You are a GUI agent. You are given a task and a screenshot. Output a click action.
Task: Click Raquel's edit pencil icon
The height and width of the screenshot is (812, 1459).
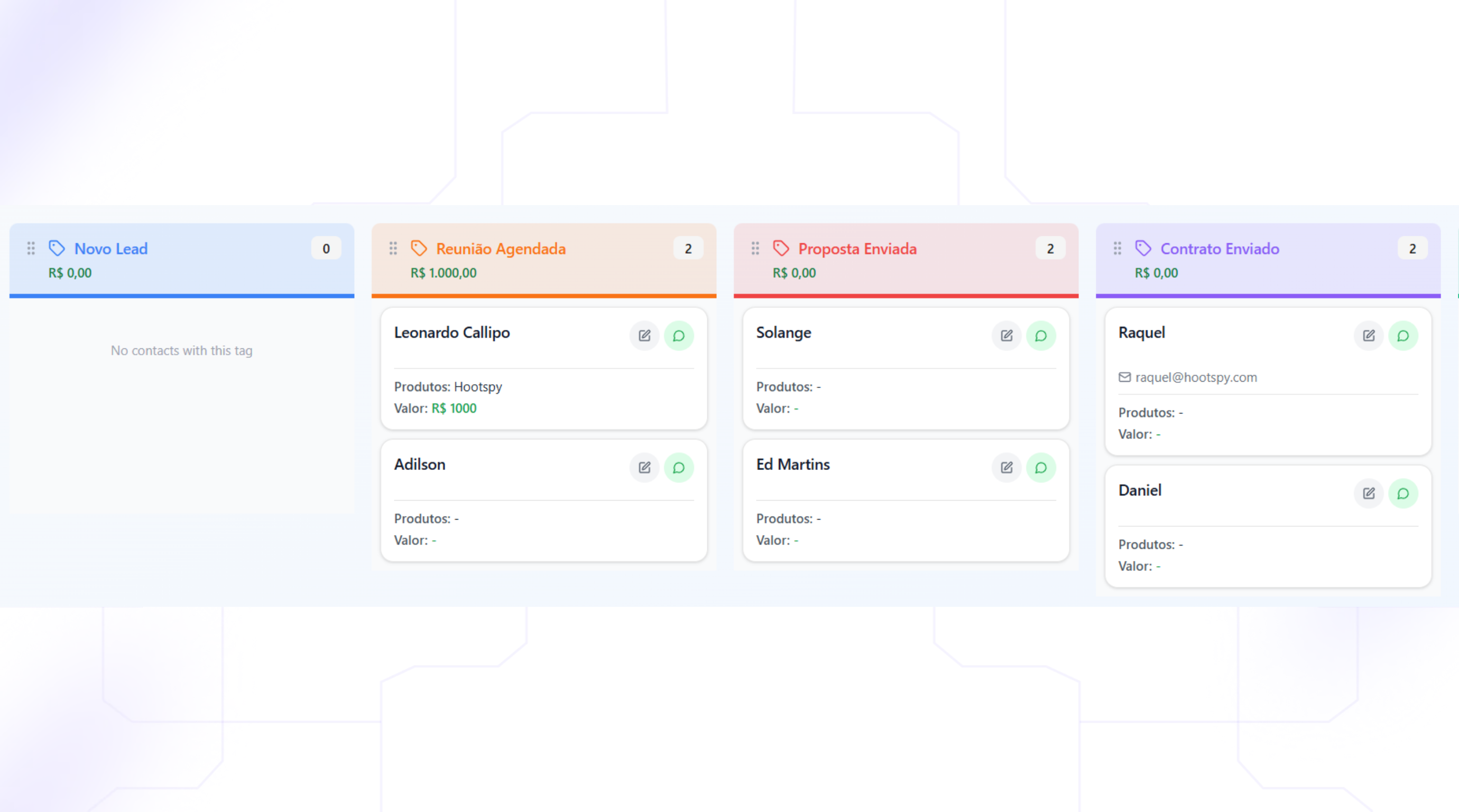[1369, 336]
